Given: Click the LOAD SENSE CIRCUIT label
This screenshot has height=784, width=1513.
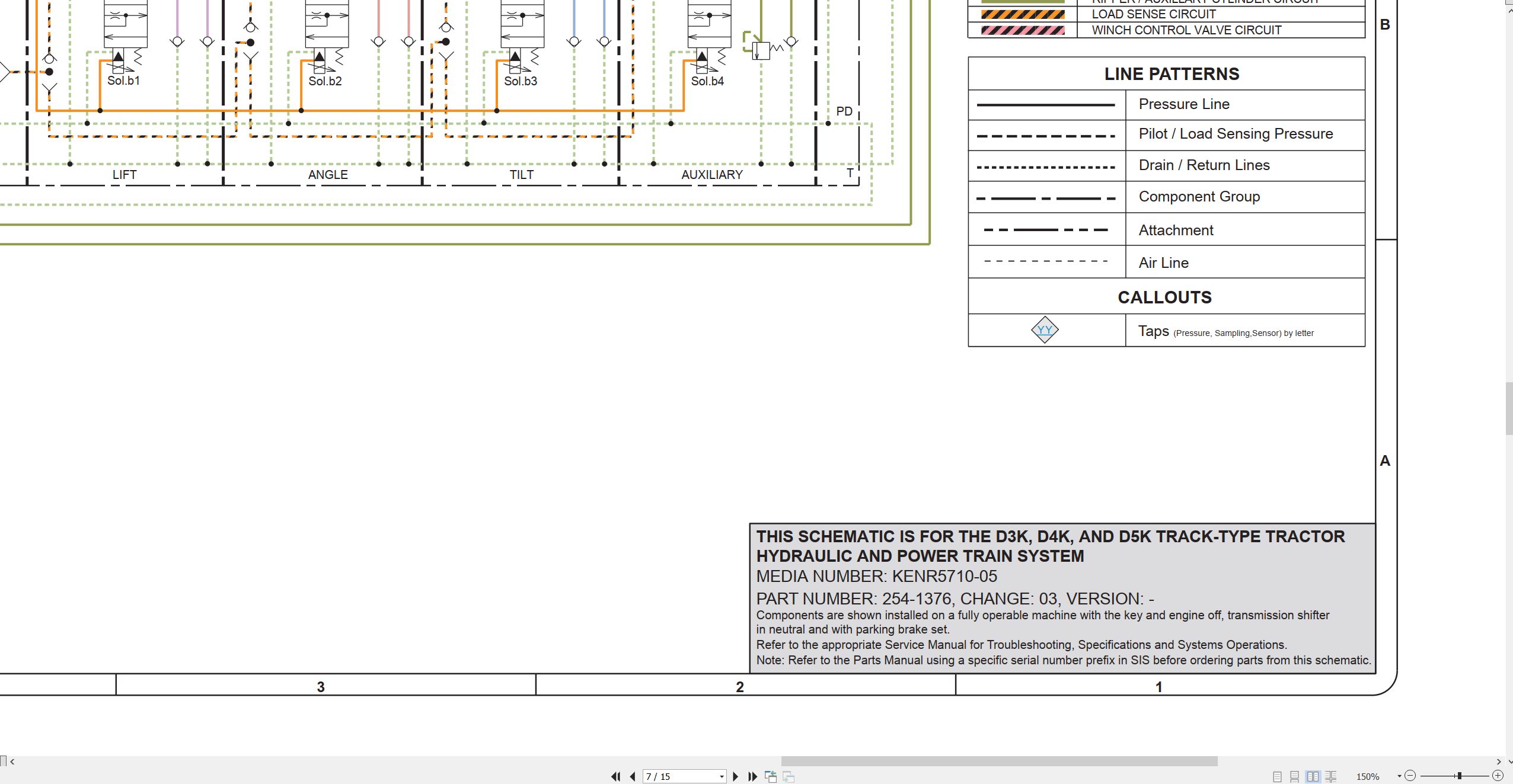Looking at the screenshot, I should (x=1154, y=14).
